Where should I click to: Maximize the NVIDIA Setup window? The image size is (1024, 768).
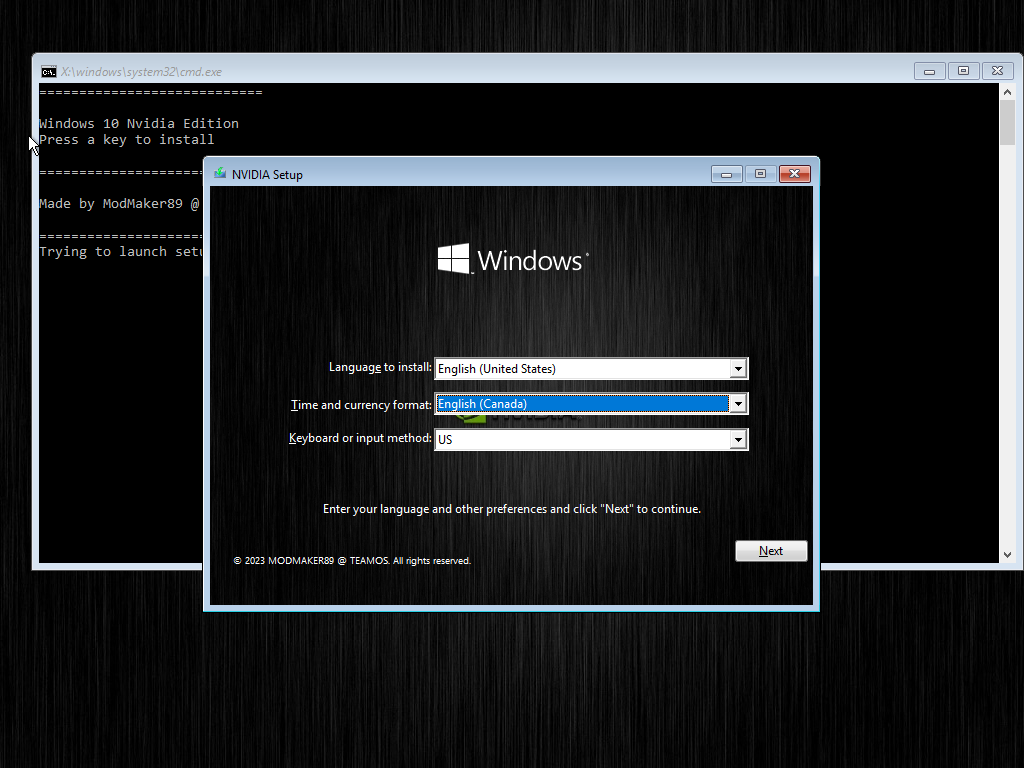point(760,174)
